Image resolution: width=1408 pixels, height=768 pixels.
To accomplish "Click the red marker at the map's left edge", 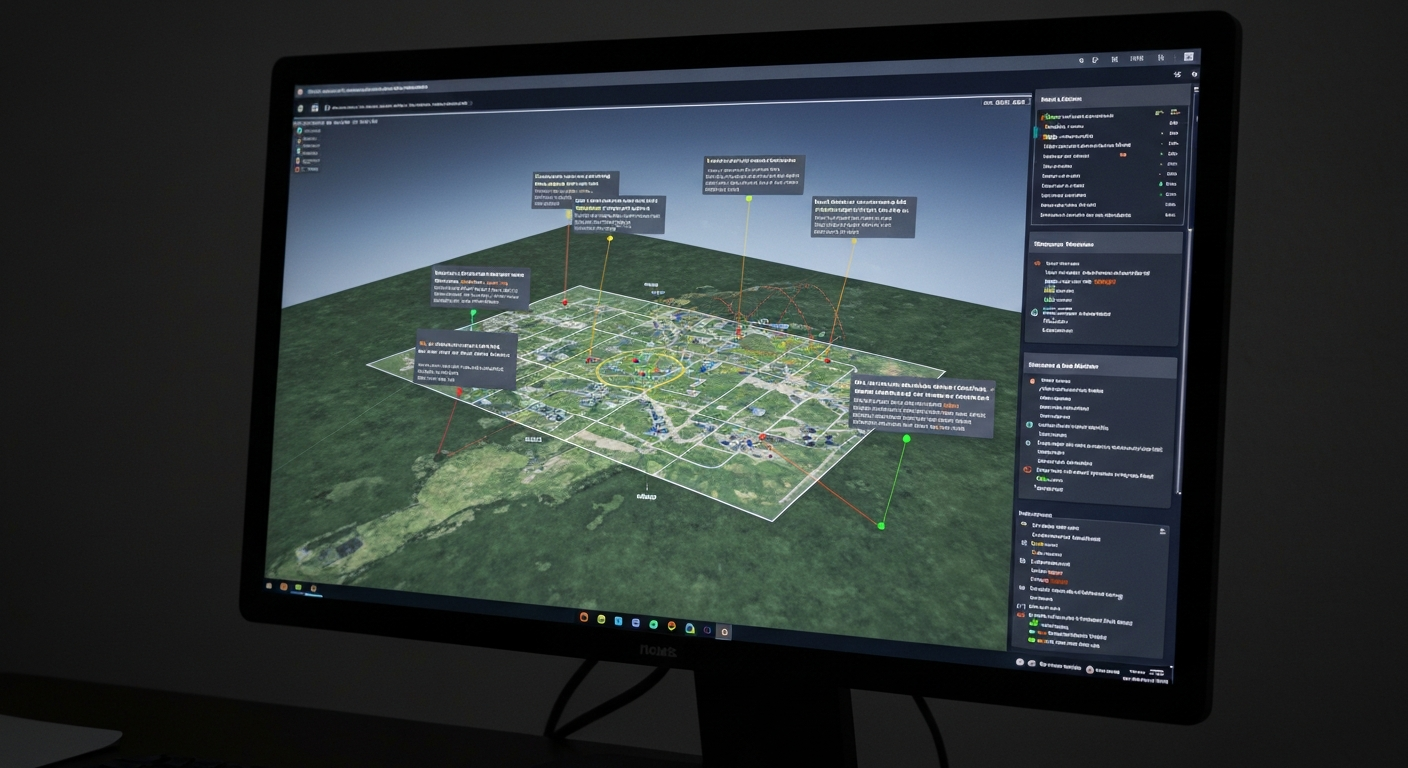I will click(460, 391).
